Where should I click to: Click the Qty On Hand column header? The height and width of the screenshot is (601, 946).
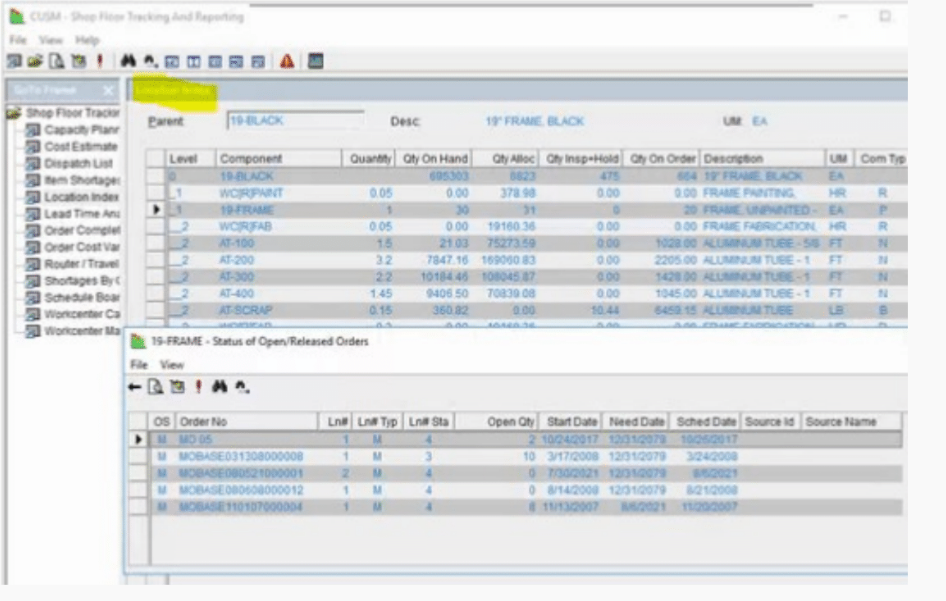point(434,159)
